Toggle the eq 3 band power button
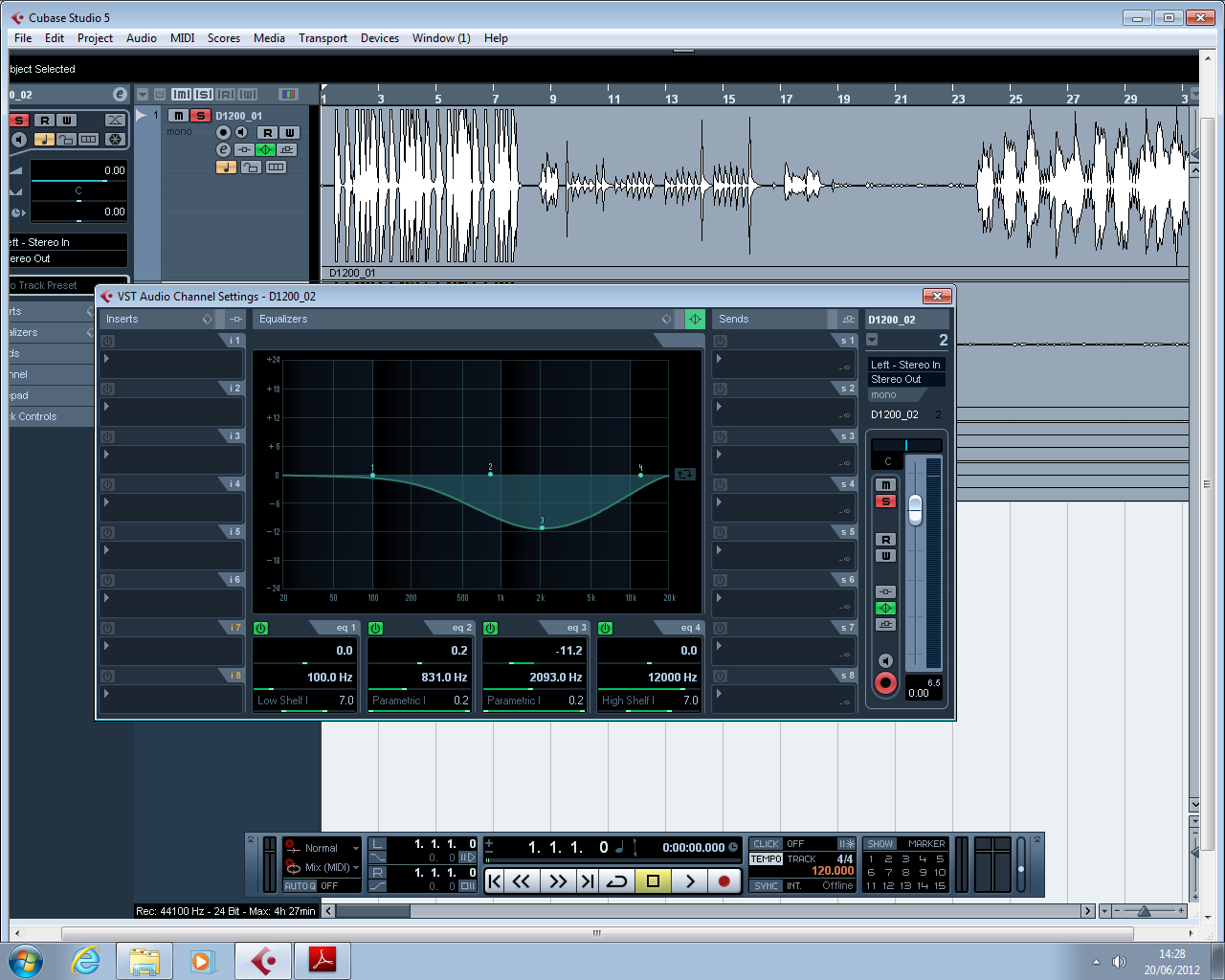The width and height of the screenshot is (1225, 980). [x=491, y=628]
